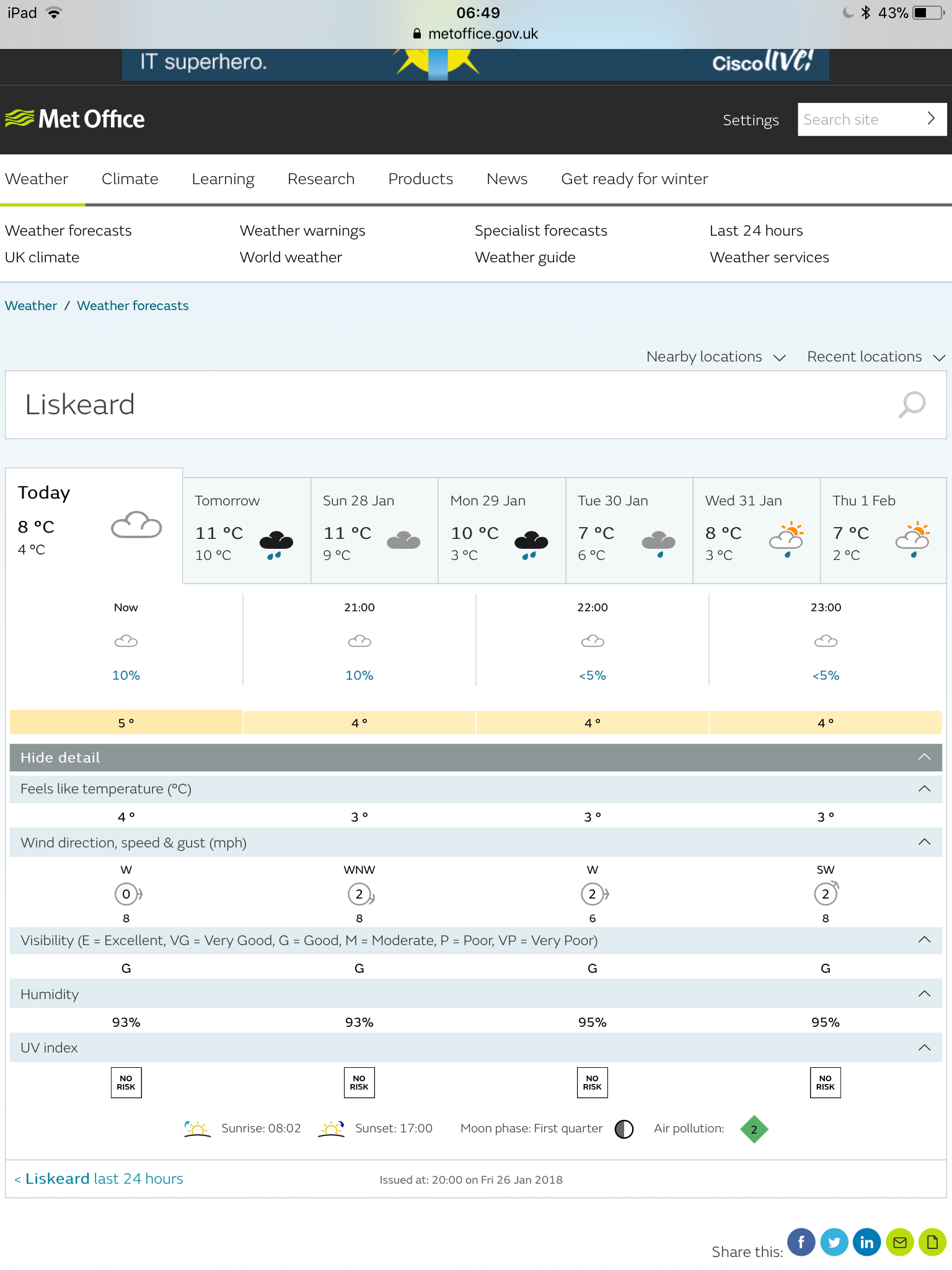Collapse the UV index section

coord(924,1048)
